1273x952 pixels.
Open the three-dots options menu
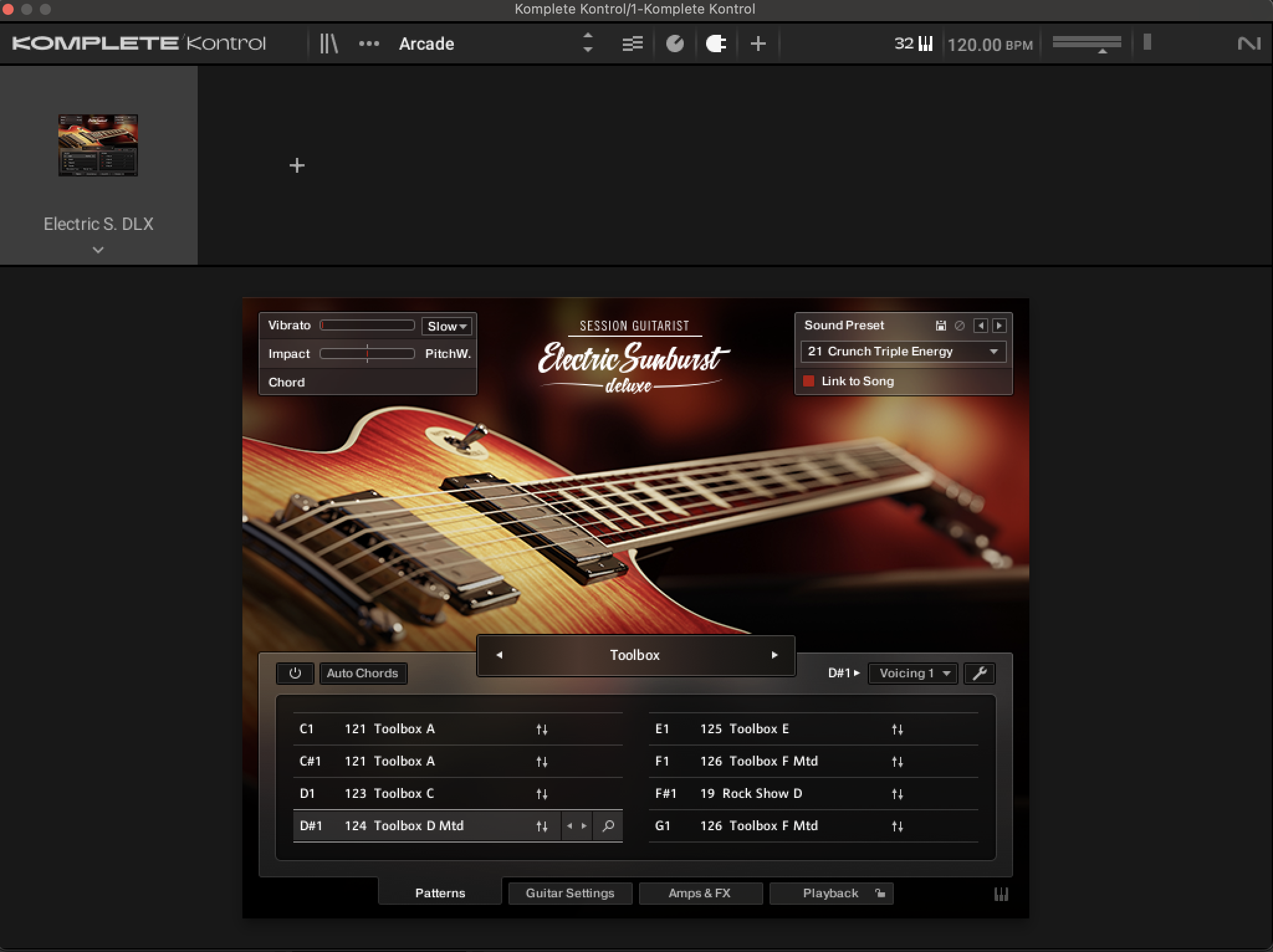pyautogui.click(x=369, y=43)
